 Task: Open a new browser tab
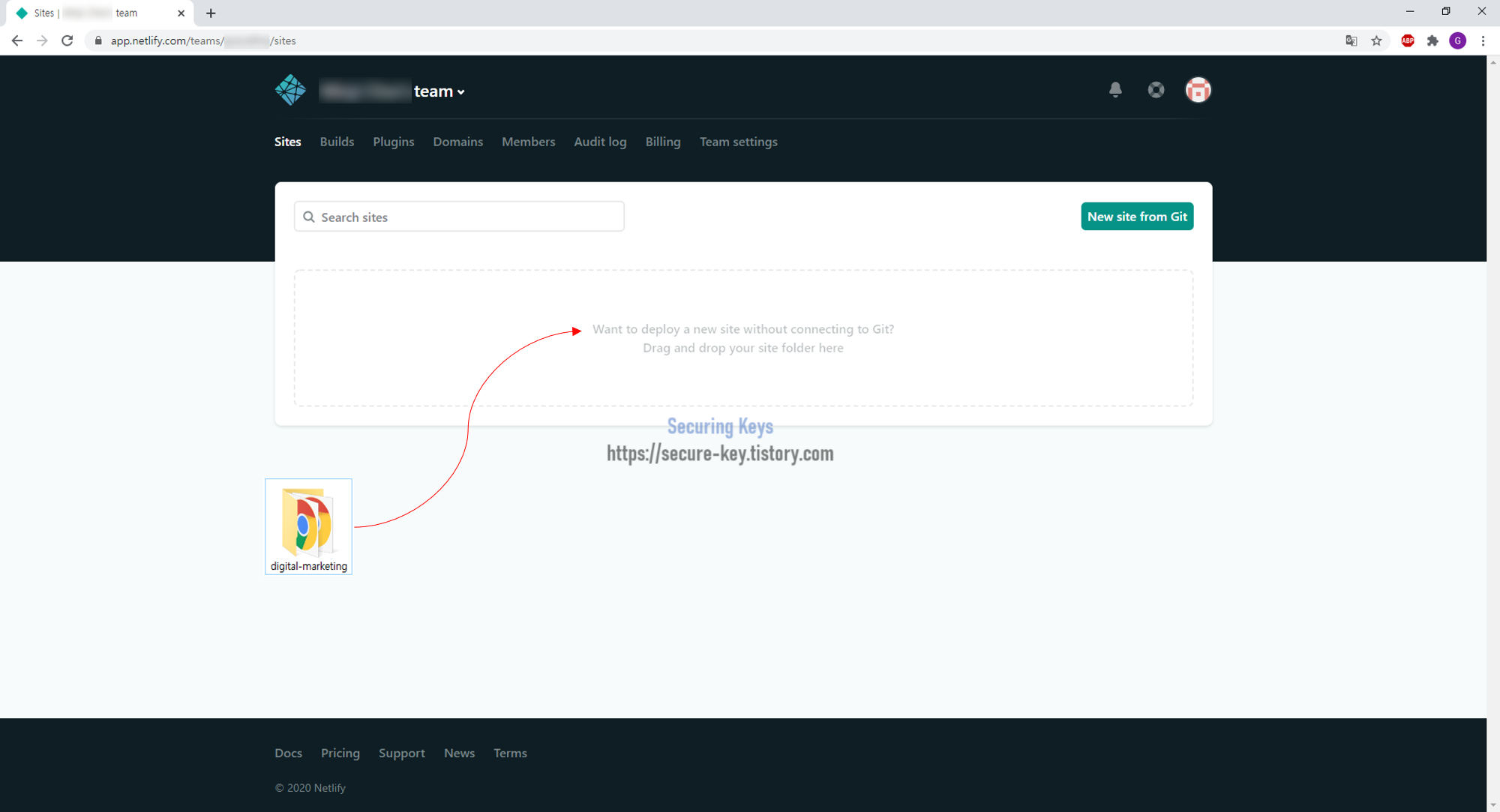click(x=211, y=13)
